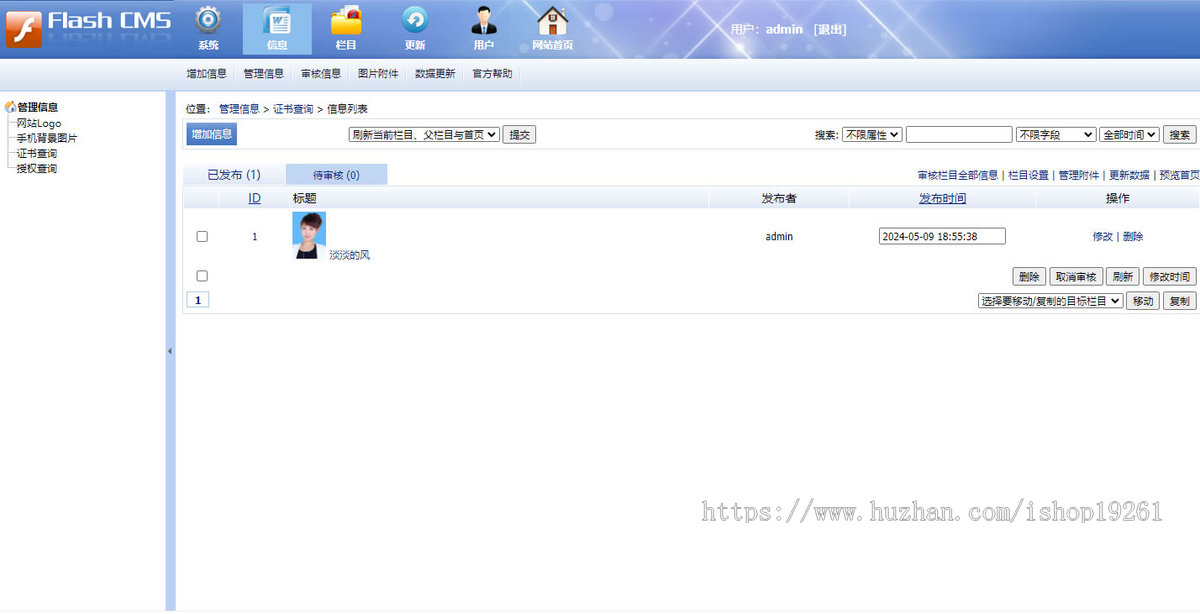Image resolution: width=1200 pixels, height=614 pixels.
Task: Click the 栏目设置 link
Action: [1028, 175]
